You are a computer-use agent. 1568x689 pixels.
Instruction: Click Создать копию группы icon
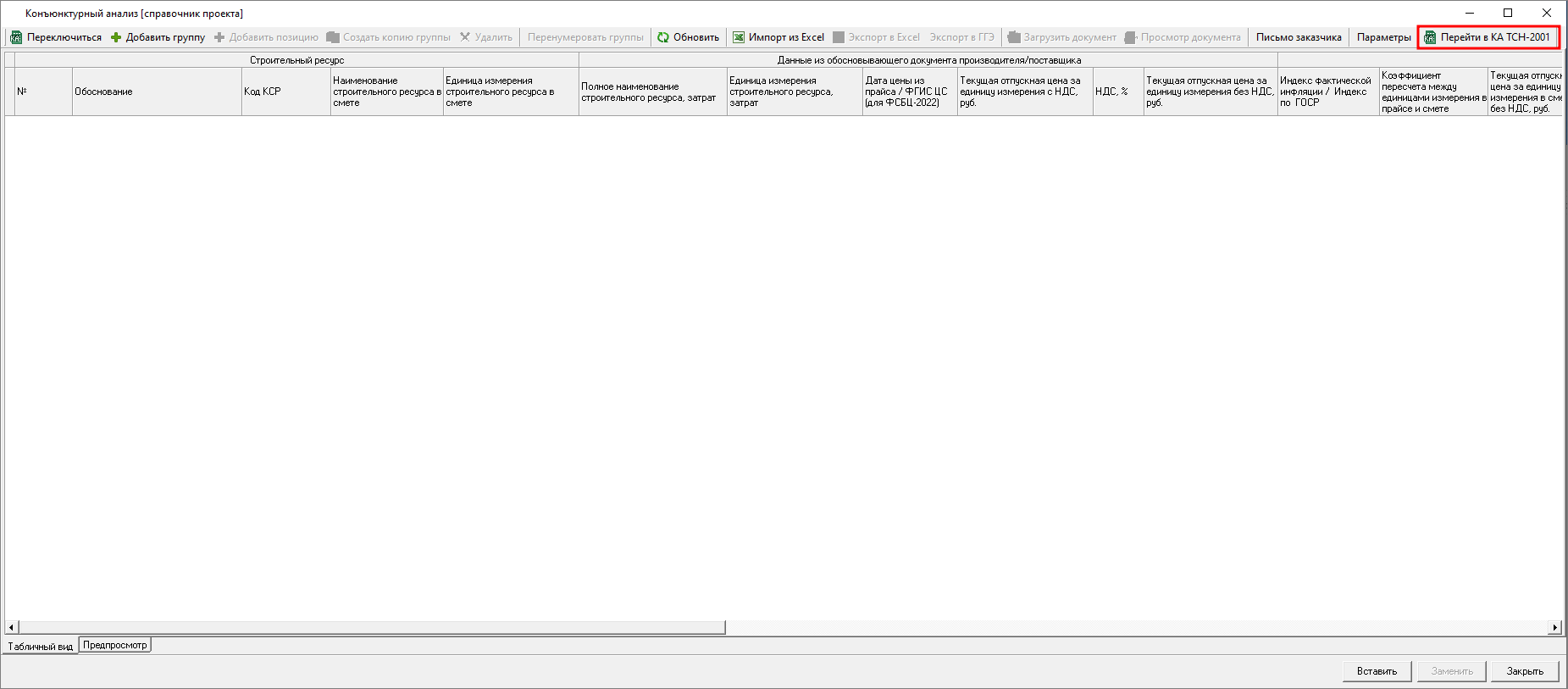click(x=333, y=37)
